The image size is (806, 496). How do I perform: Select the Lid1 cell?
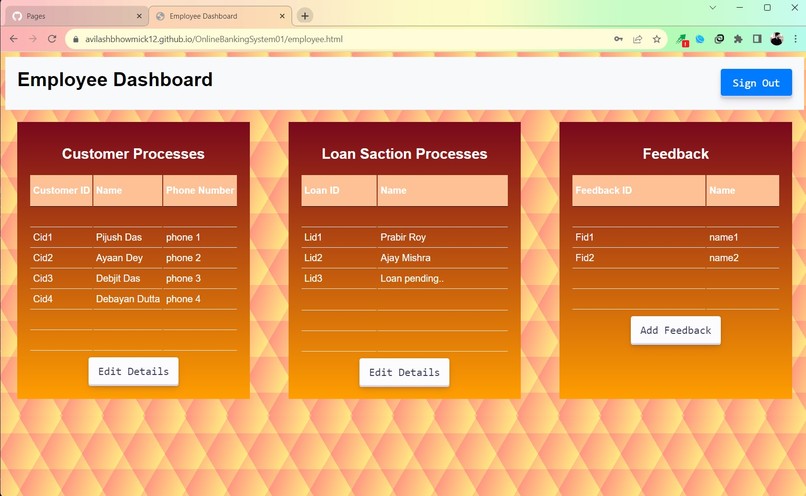339,237
